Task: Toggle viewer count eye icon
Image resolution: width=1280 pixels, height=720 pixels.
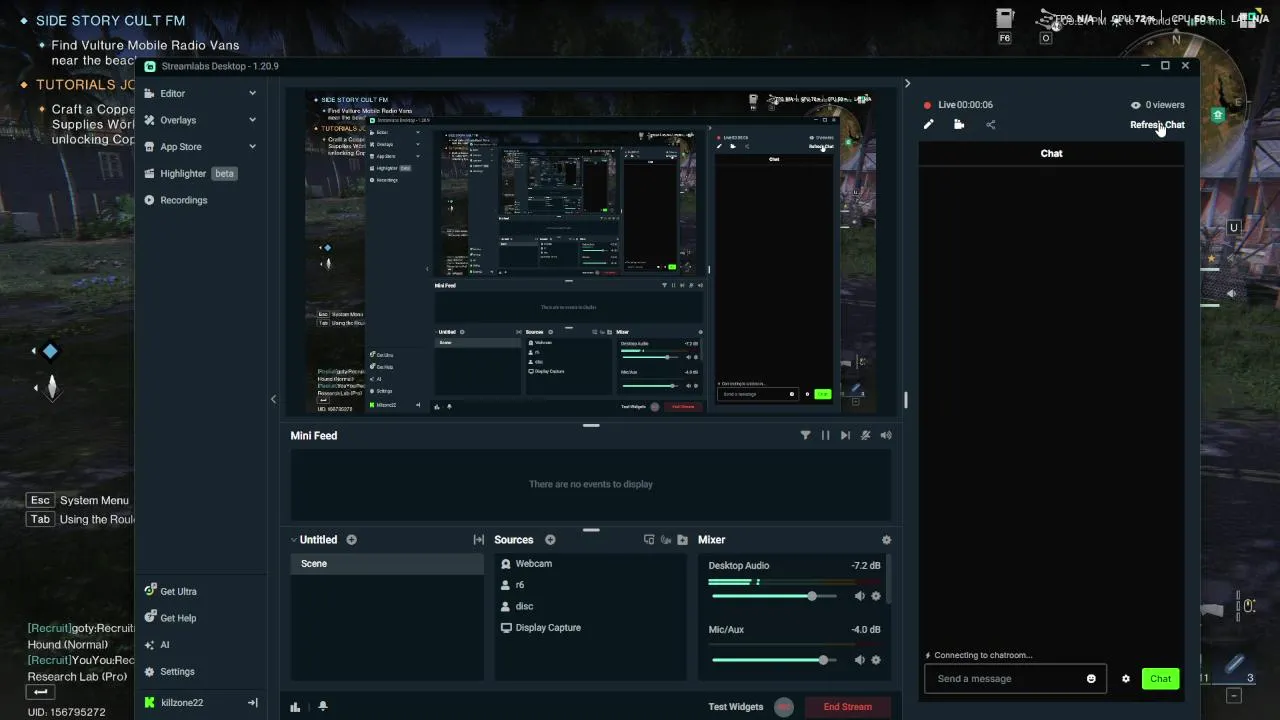Action: pos(1135,105)
